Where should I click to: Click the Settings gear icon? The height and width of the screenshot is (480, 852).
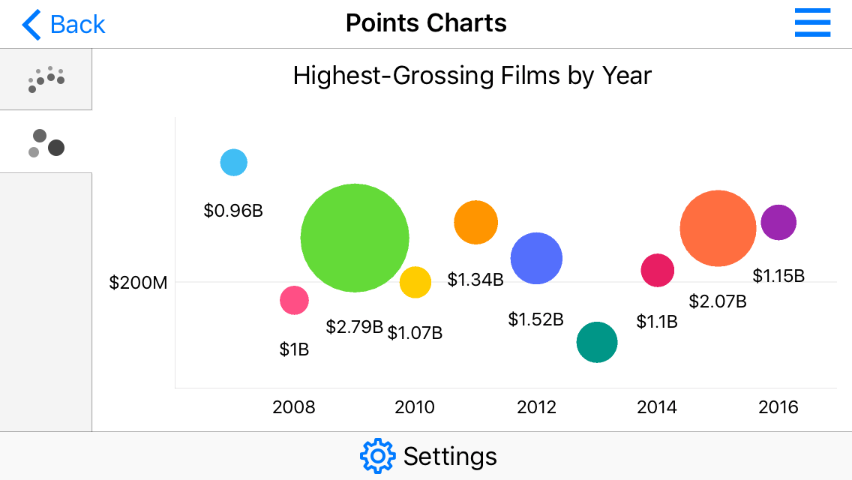(377, 456)
